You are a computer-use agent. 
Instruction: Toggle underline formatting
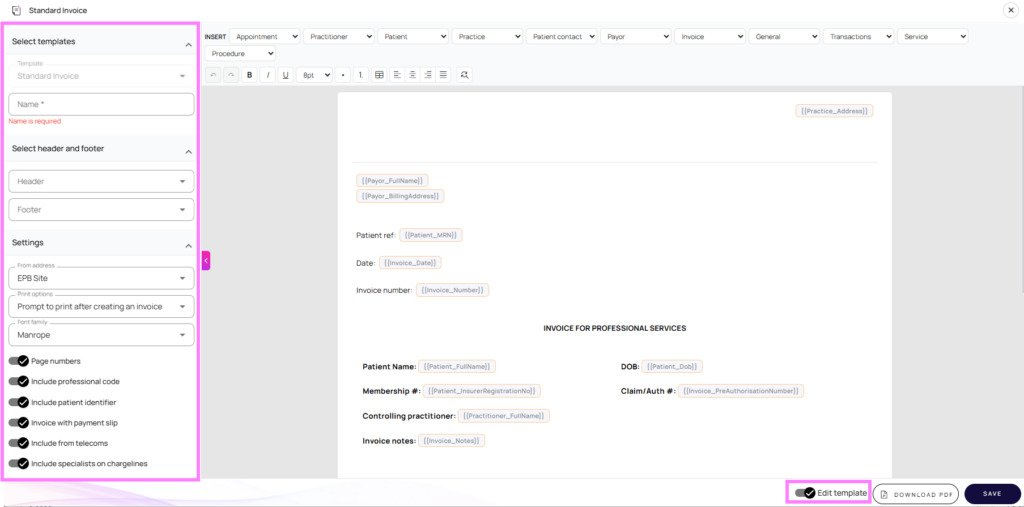pos(285,75)
